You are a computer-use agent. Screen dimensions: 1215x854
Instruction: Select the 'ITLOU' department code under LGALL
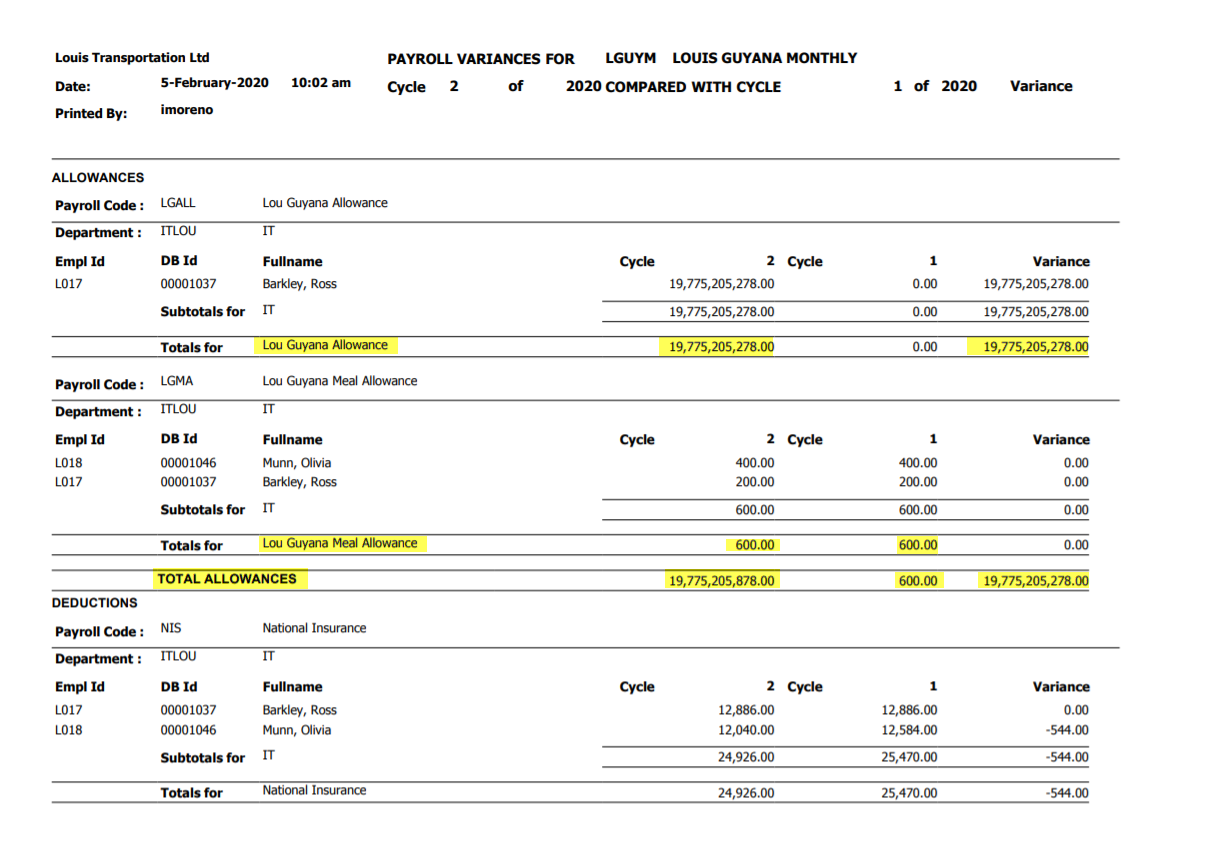pyautogui.click(x=178, y=231)
